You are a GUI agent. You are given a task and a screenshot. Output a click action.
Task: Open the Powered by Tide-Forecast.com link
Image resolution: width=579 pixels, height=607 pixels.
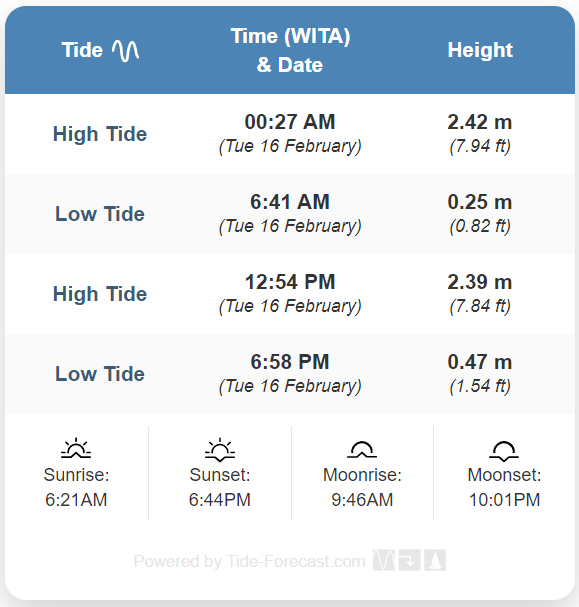pos(249,561)
